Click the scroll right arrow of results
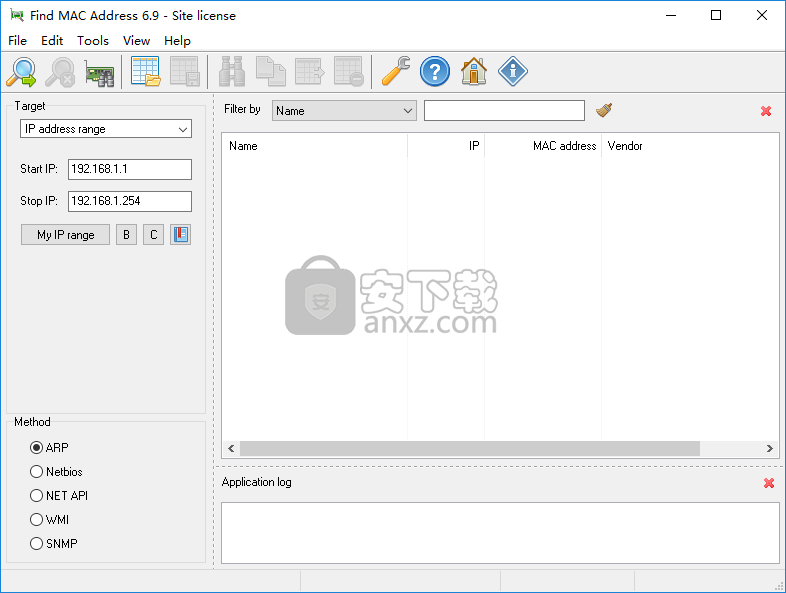 769,449
